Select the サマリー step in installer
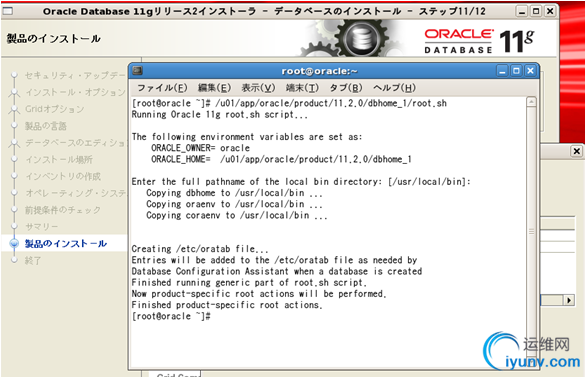 [x=41, y=227]
